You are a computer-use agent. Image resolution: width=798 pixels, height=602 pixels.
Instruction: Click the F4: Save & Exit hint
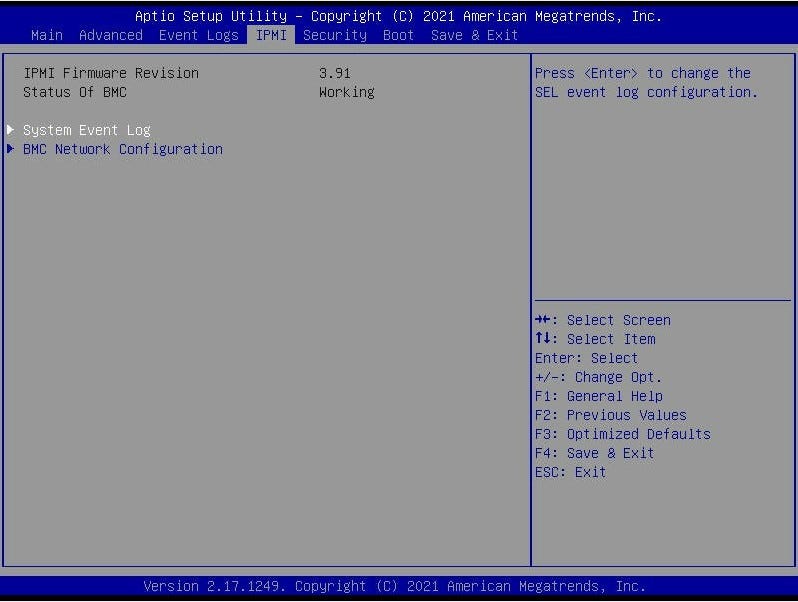594,453
